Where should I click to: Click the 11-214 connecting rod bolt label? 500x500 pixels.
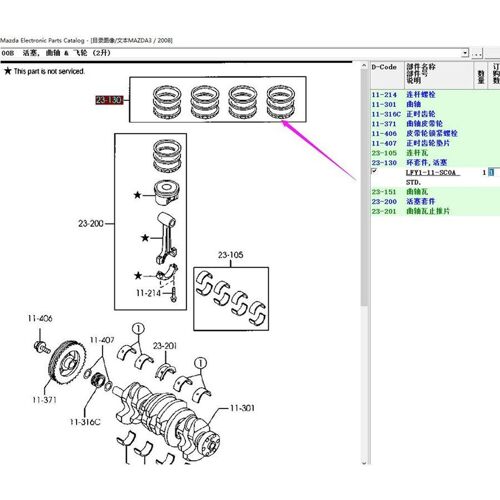(x=148, y=293)
